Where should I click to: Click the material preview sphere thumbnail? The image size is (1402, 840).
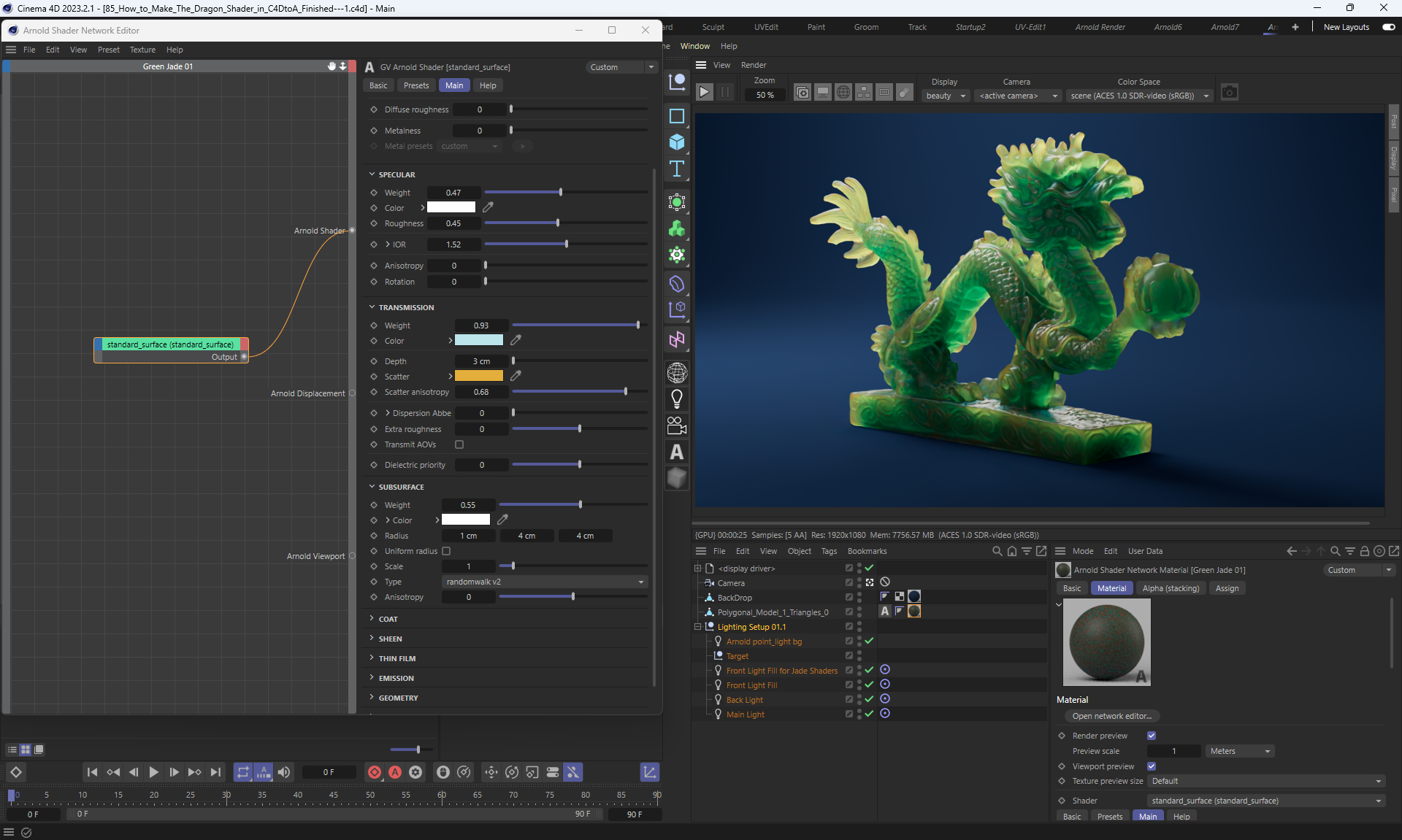(x=1106, y=642)
